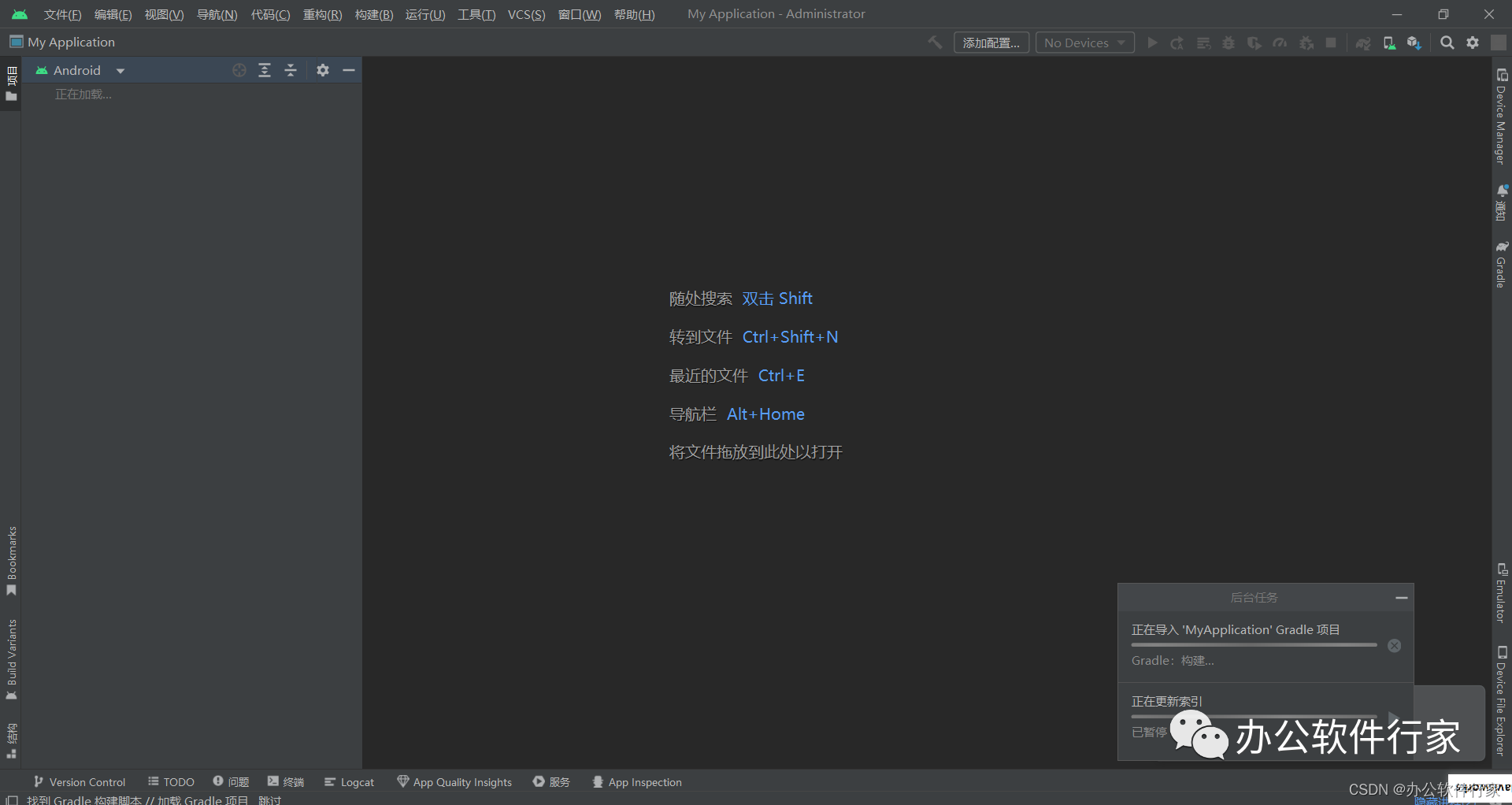Screen dimensions: 1512x805
Task: Open the Android view selector dropdown
Action: 80,70
